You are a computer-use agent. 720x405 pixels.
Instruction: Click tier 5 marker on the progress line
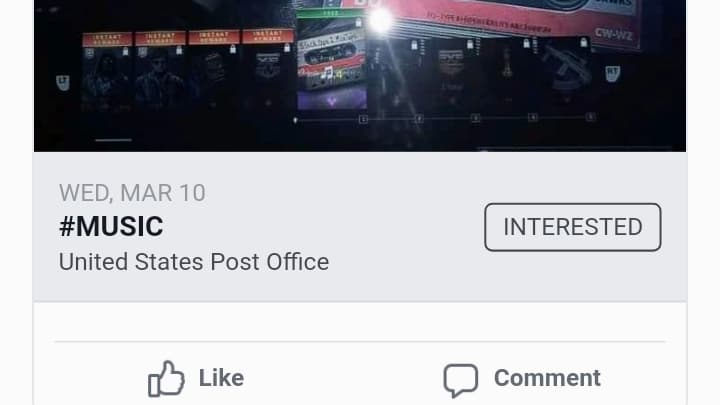tap(591, 117)
